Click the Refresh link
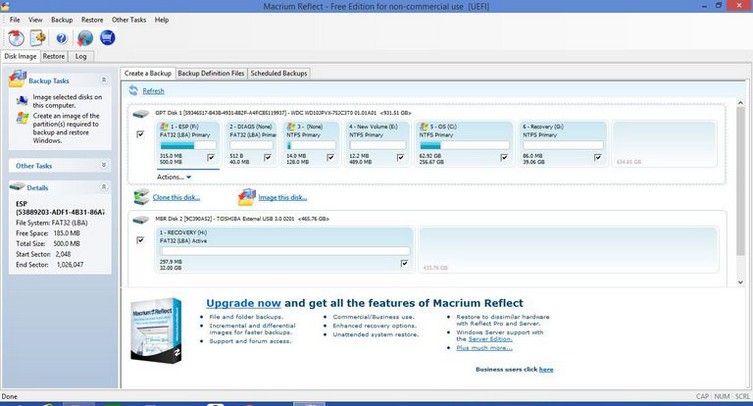Viewport: 753px width, 406px height. [153, 91]
